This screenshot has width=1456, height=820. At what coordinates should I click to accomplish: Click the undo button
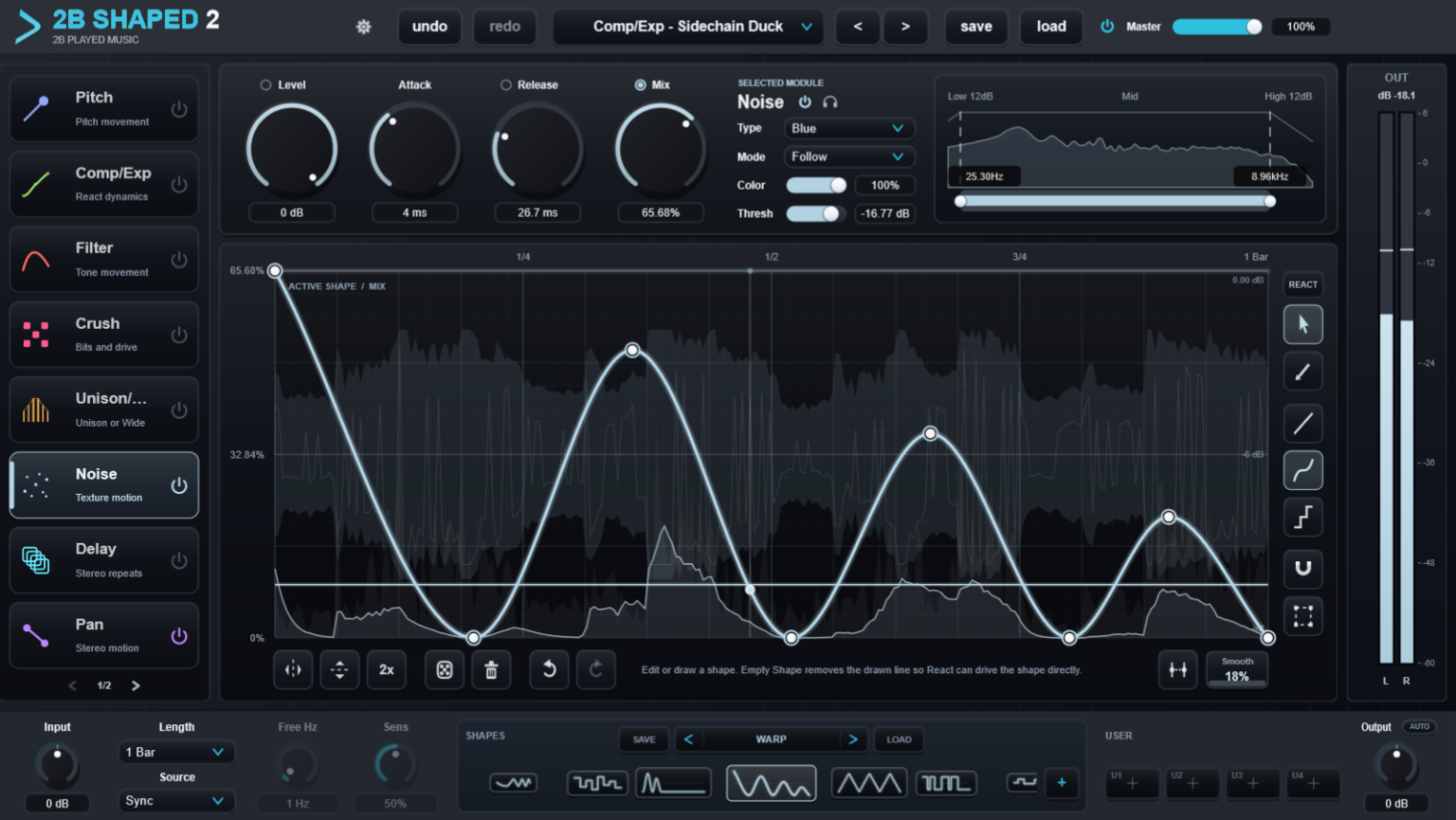tap(429, 27)
